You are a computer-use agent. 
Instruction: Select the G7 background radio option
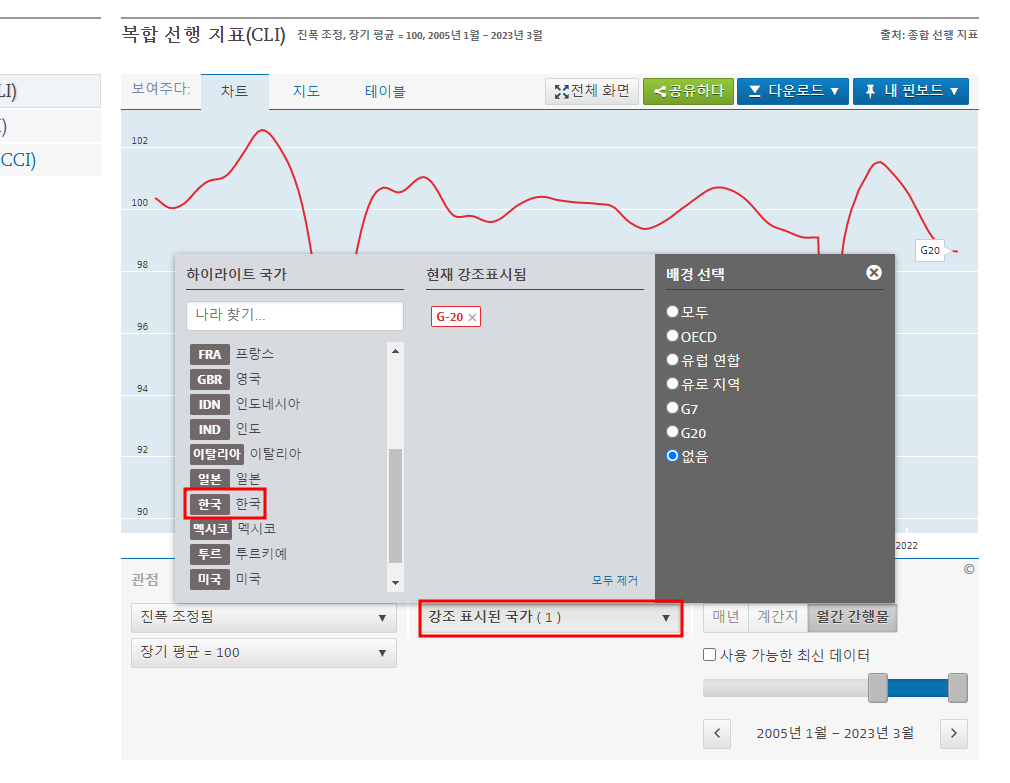tap(672, 407)
